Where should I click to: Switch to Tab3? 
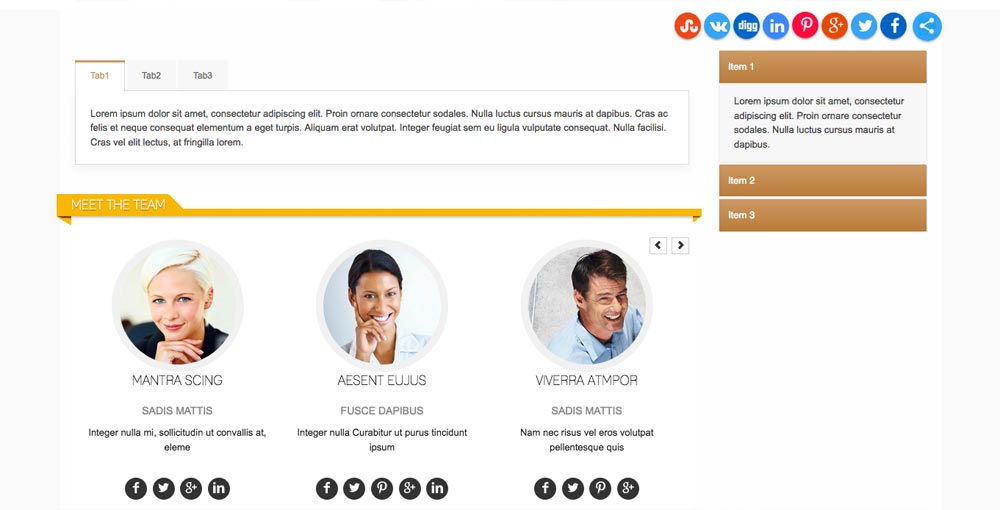203,75
